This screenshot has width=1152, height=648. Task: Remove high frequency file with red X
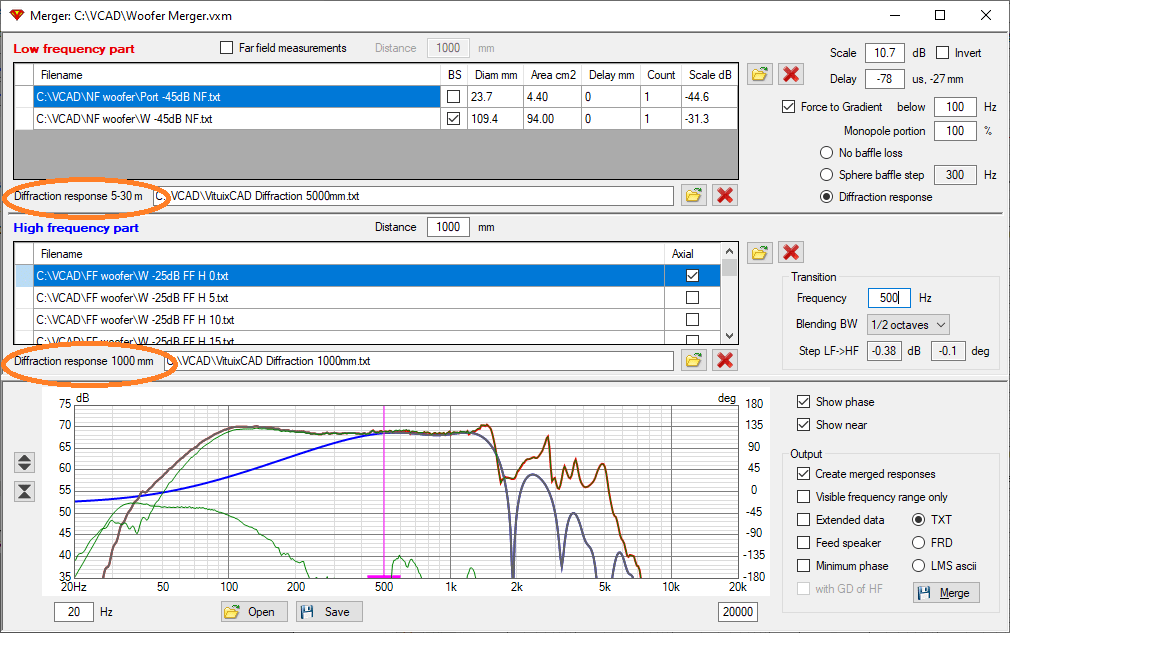tap(791, 253)
